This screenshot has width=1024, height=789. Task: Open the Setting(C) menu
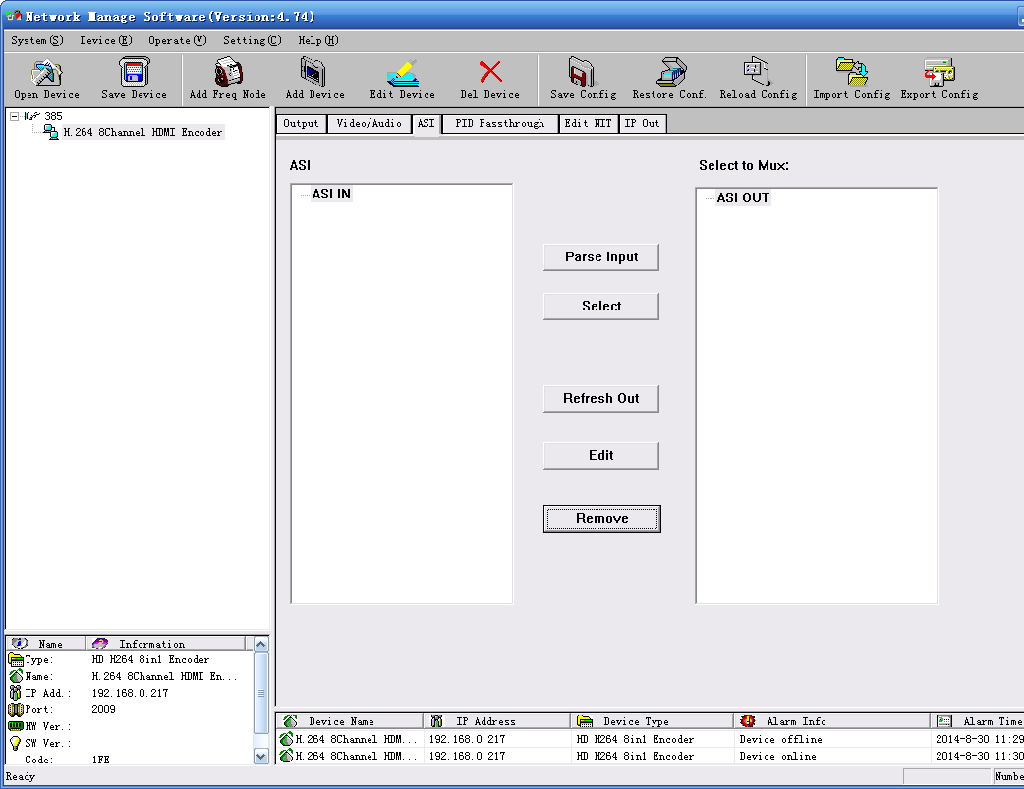click(252, 40)
